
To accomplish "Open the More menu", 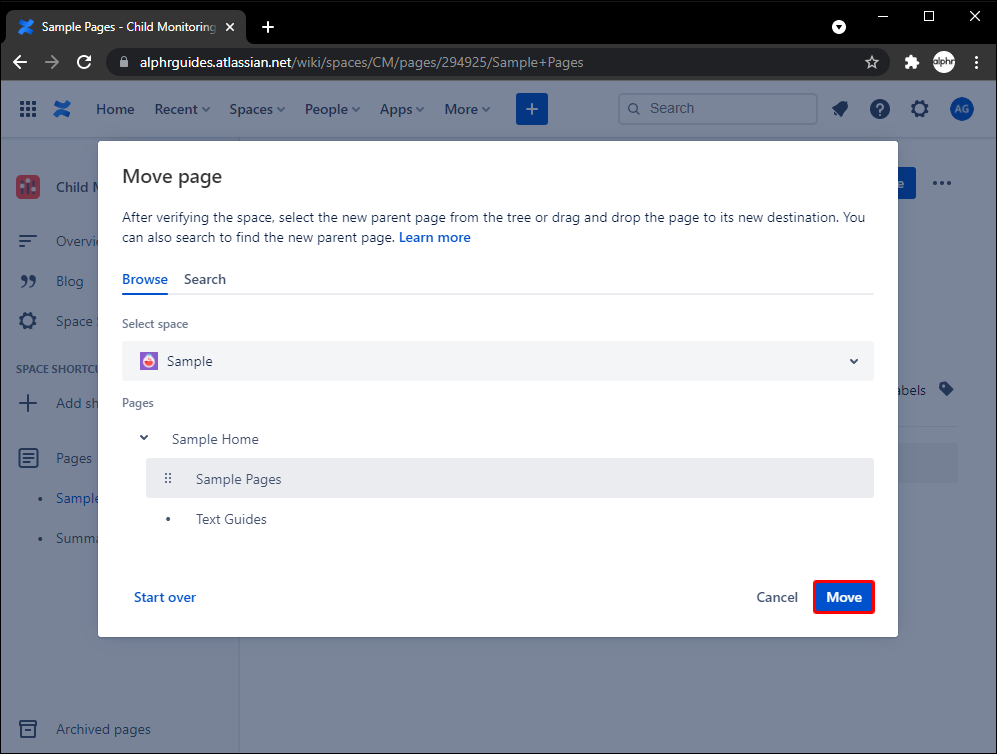I will pos(467,109).
